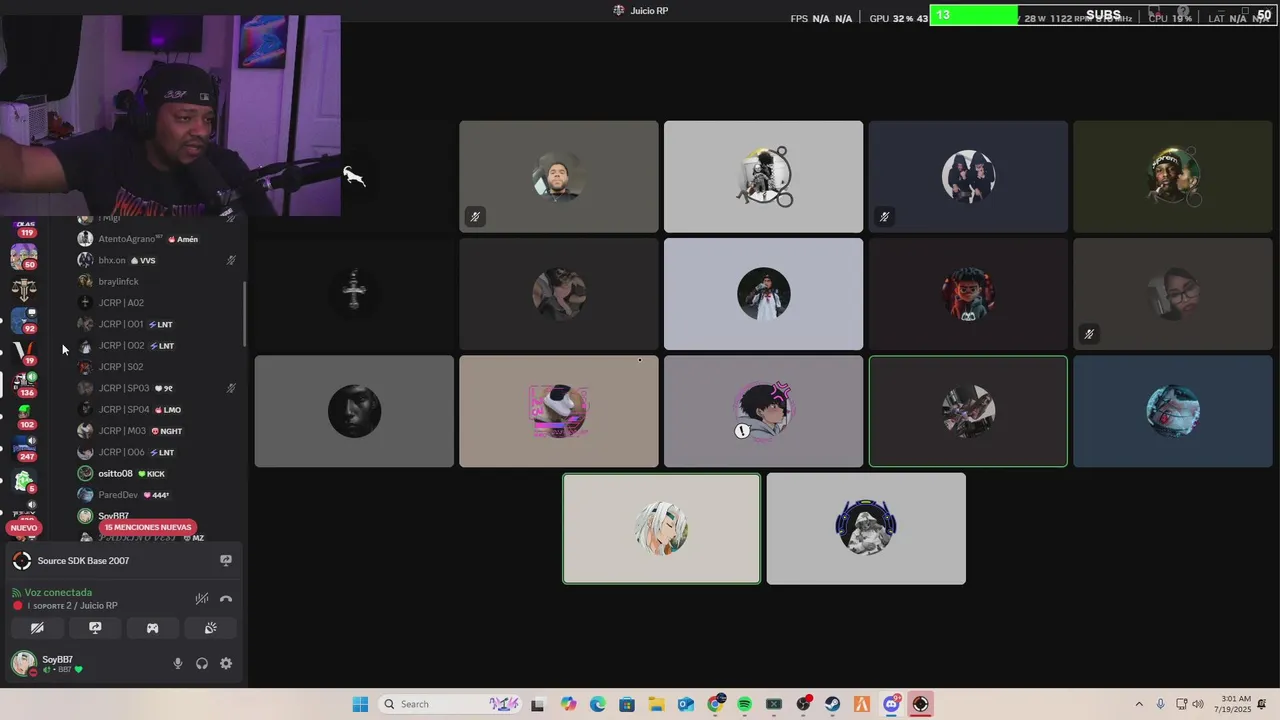This screenshot has width=1280, height=720.
Task: Click the voice user list scrollbar
Action: pos(245,314)
